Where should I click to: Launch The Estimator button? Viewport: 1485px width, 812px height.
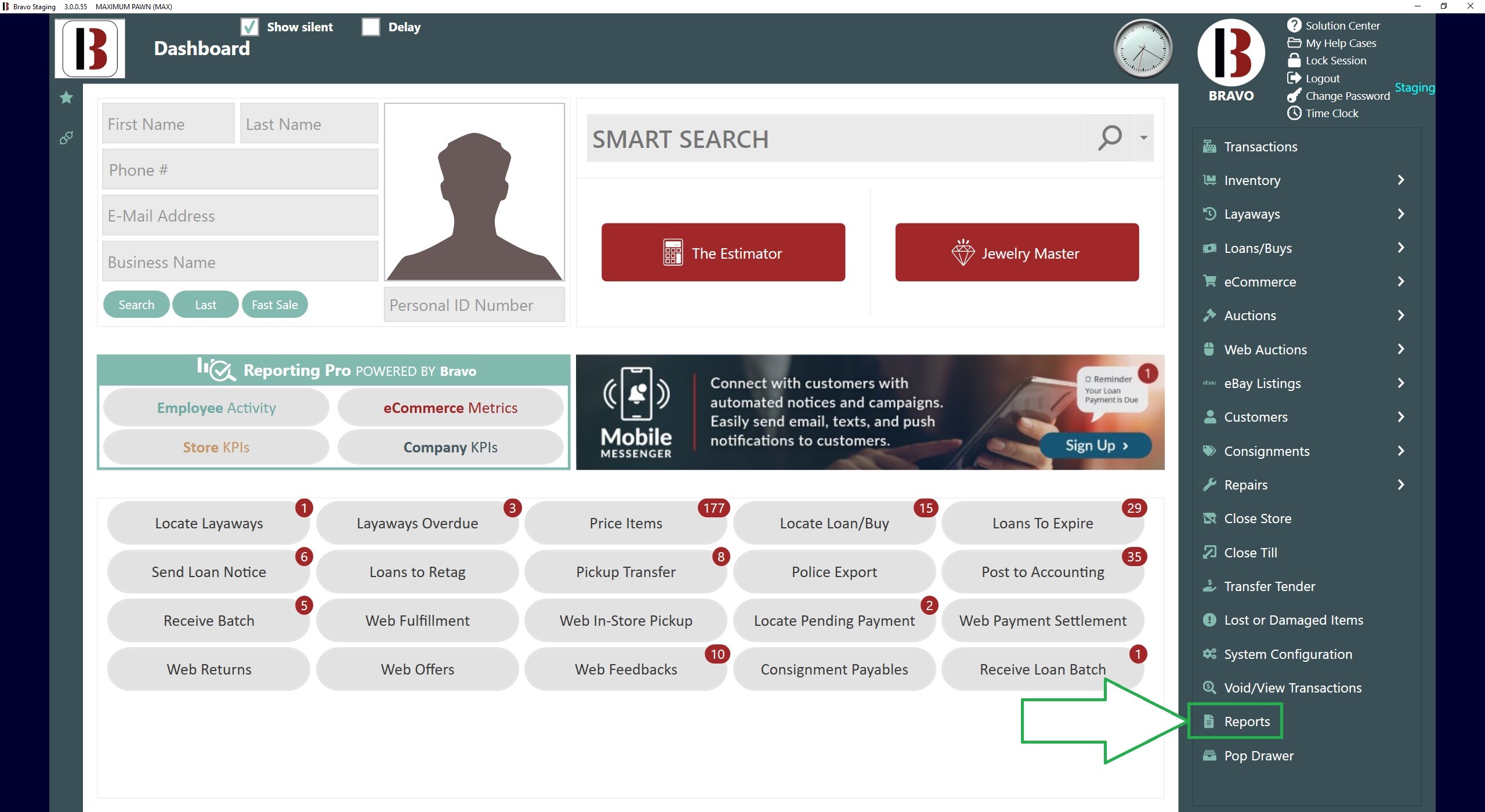coord(723,252)
